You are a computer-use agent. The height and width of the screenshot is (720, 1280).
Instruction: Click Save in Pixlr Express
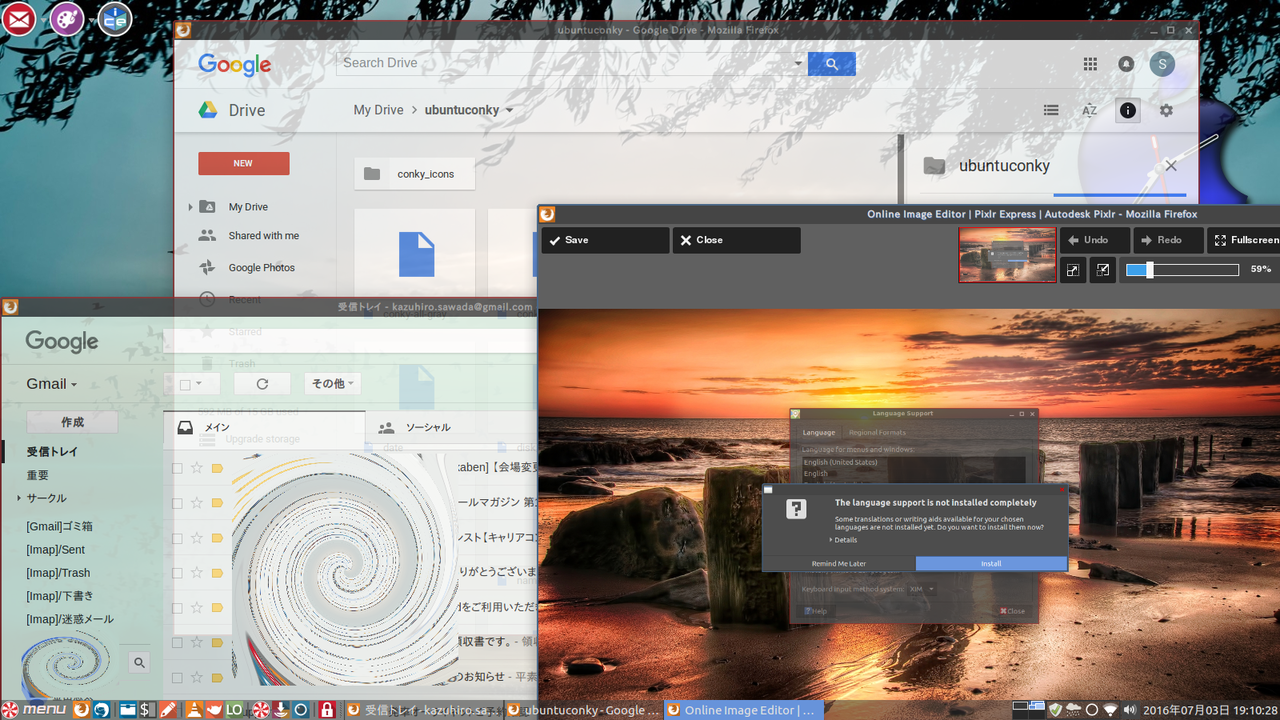pos(605,240)
